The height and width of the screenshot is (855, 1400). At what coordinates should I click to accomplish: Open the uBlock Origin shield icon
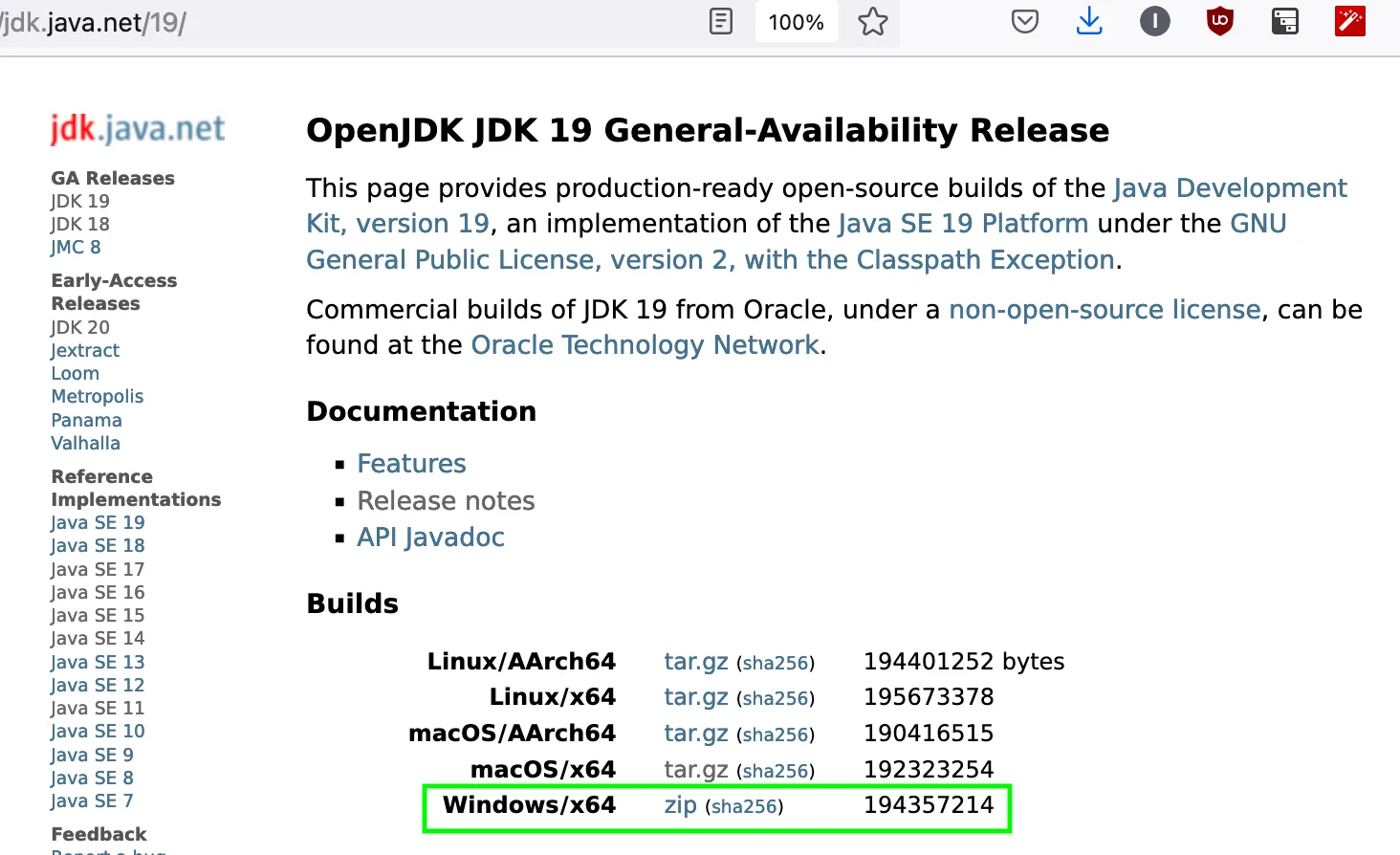(x=1220, y=21)
